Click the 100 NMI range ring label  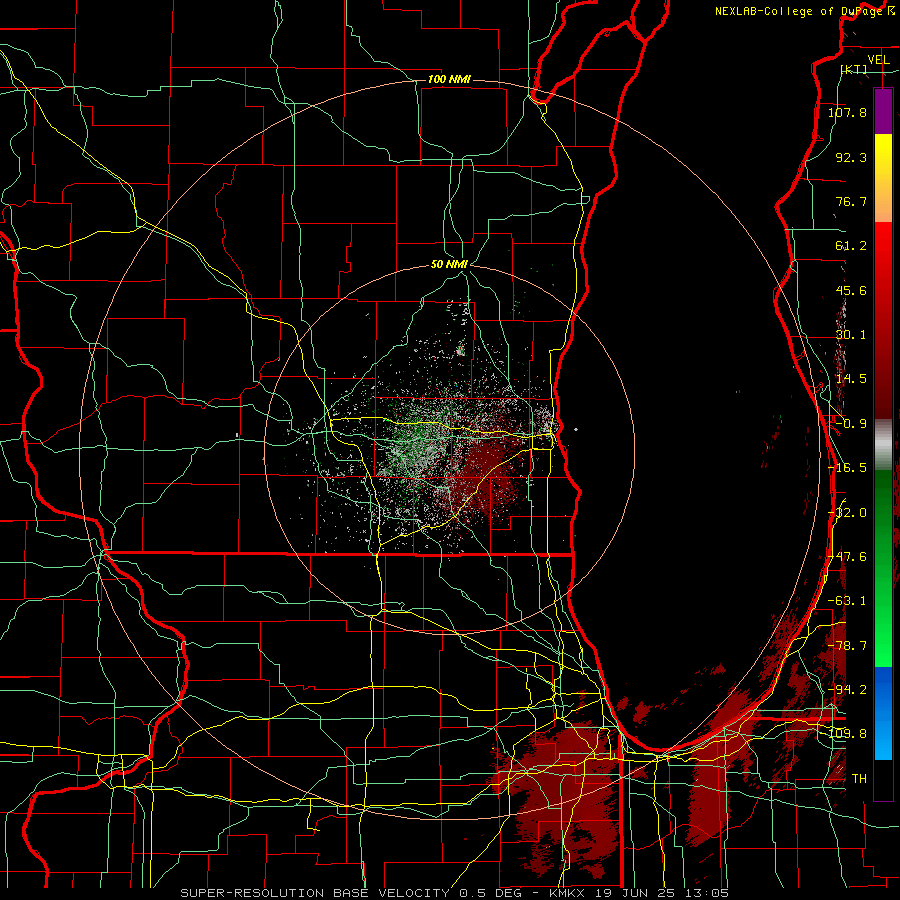pos(449,79)
